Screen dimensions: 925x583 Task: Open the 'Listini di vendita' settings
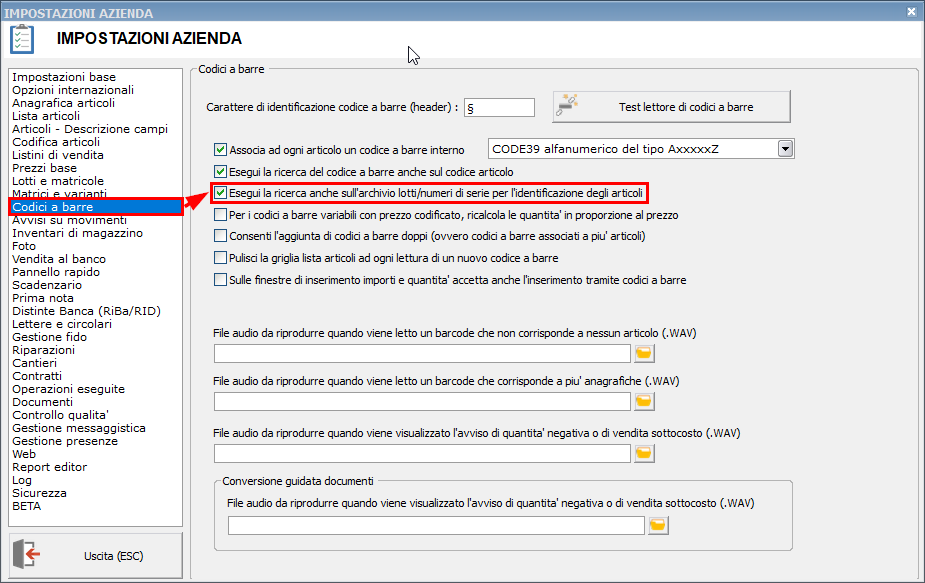click(x=58, y=155)
